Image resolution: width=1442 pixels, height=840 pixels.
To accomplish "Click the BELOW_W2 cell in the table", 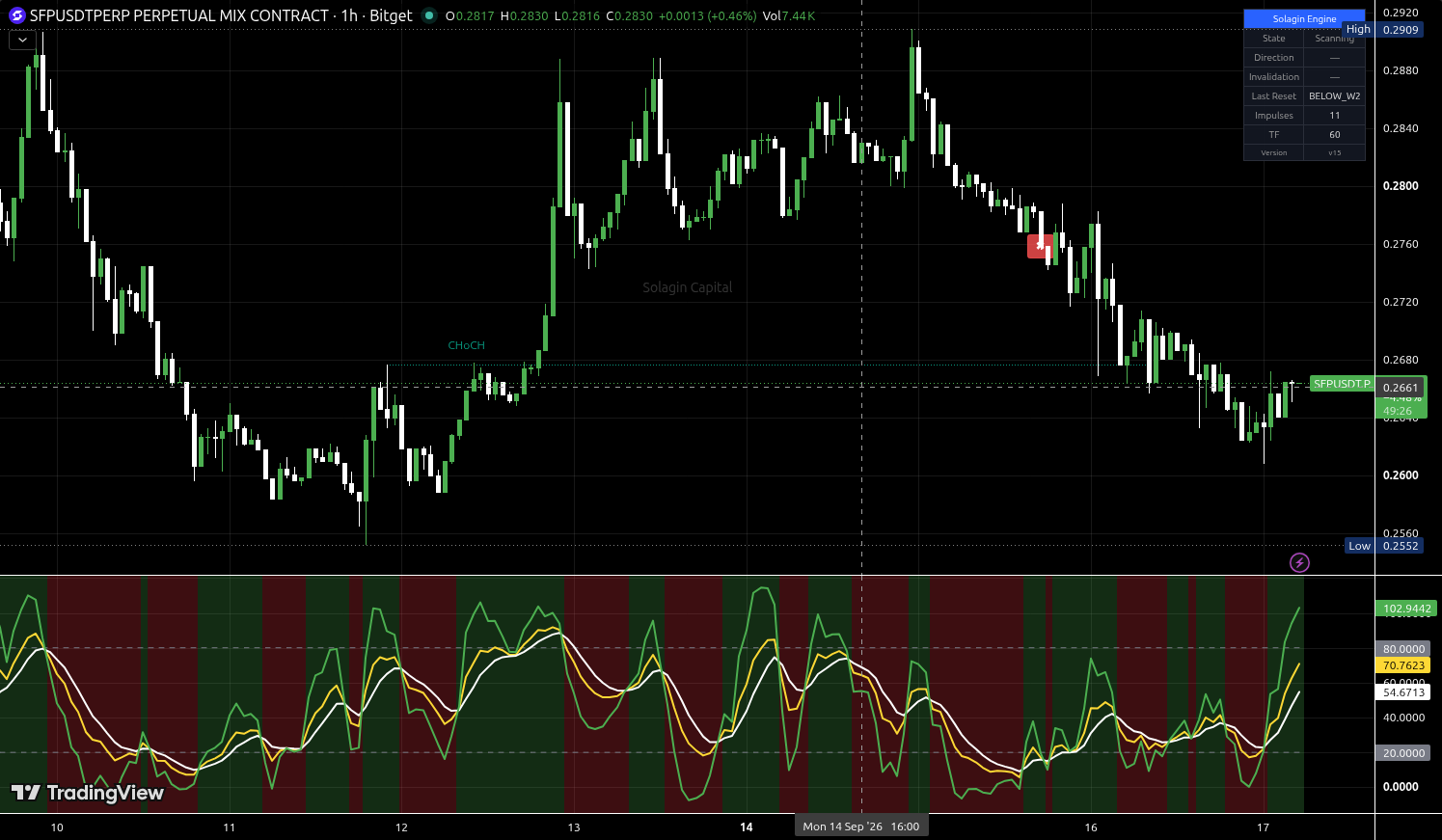I will tap(1334, 96).
